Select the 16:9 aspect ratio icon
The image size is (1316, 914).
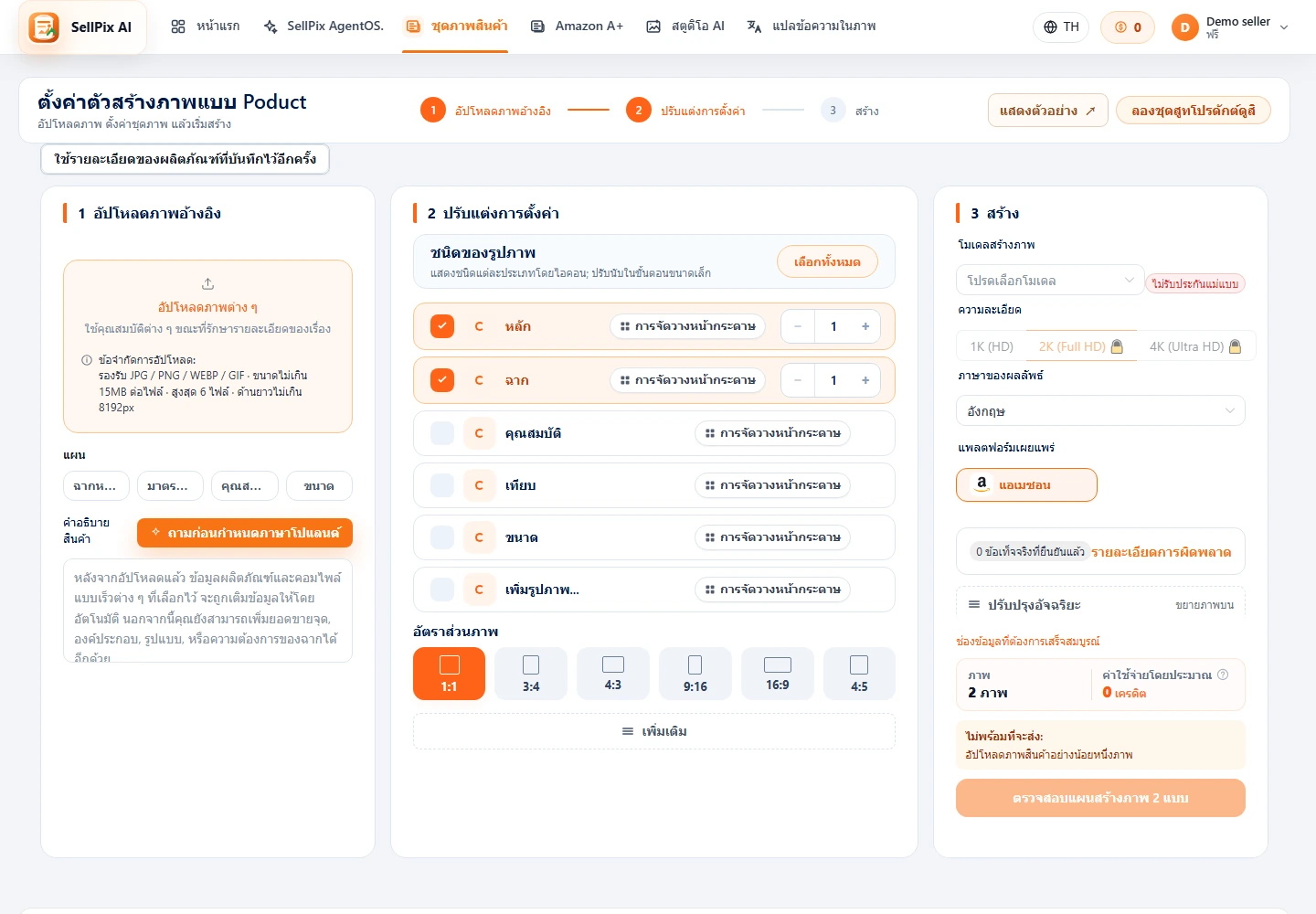pyautogui.click(x=777, y=664)
